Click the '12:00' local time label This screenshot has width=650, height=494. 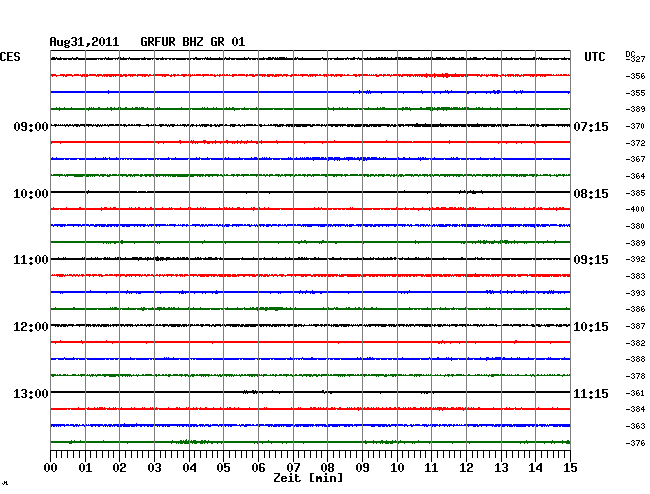31,327
